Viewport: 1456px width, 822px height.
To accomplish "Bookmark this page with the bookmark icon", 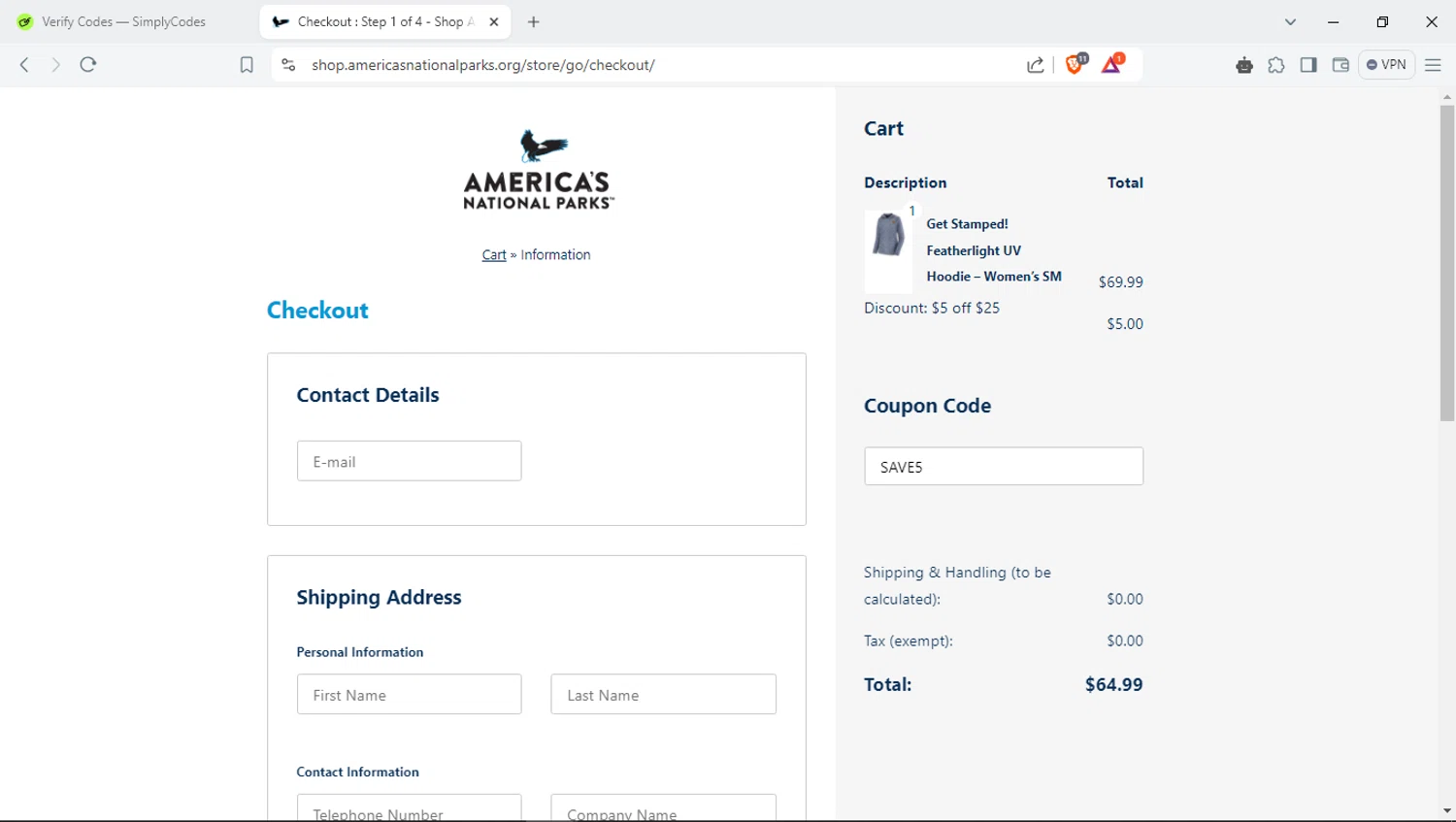I will tap(247, 65).
